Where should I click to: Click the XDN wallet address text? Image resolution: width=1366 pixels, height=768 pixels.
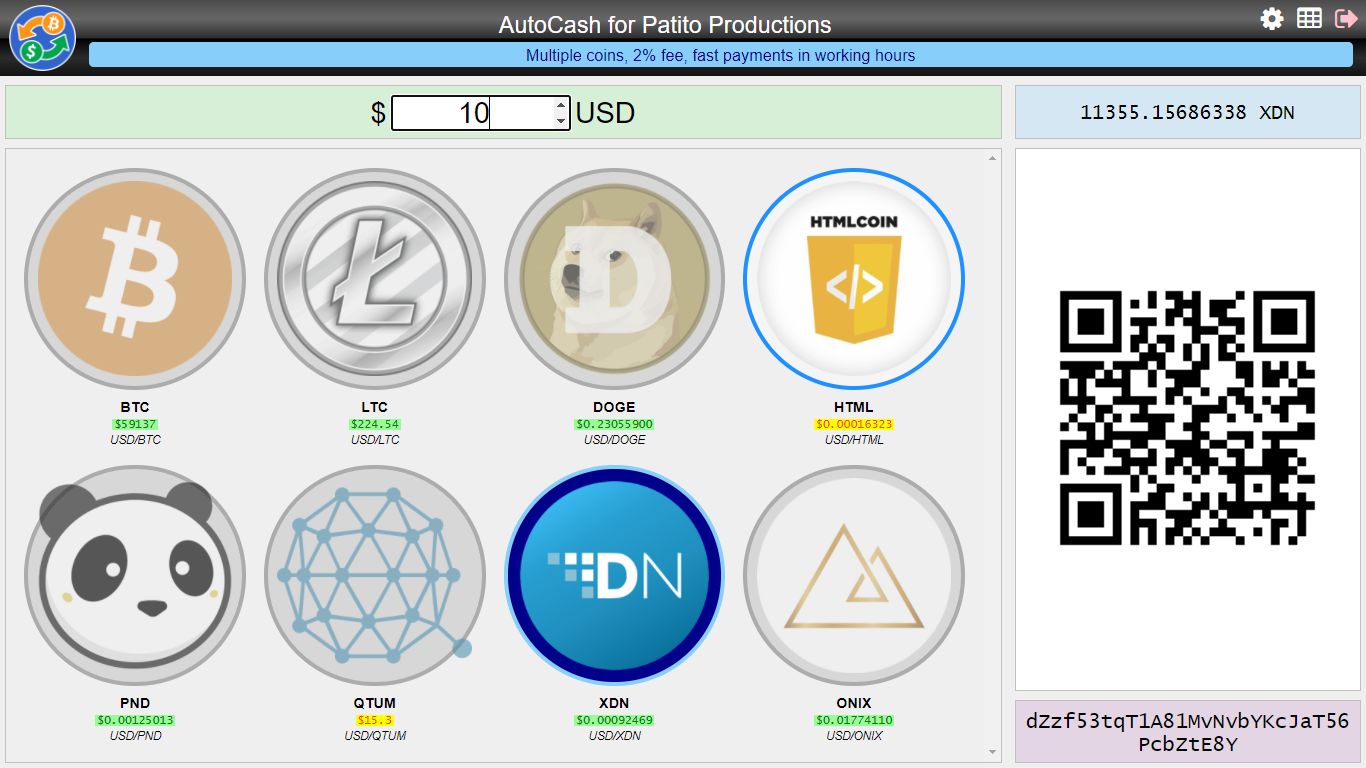(x=1188, y=732)
